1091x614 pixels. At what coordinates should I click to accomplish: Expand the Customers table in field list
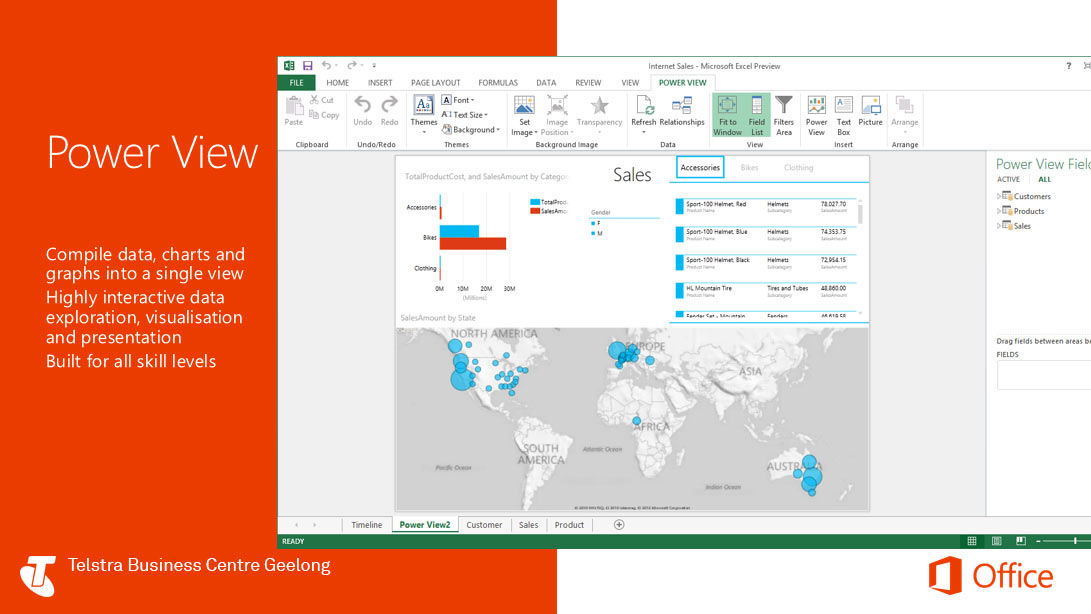[x=999, y=196]
